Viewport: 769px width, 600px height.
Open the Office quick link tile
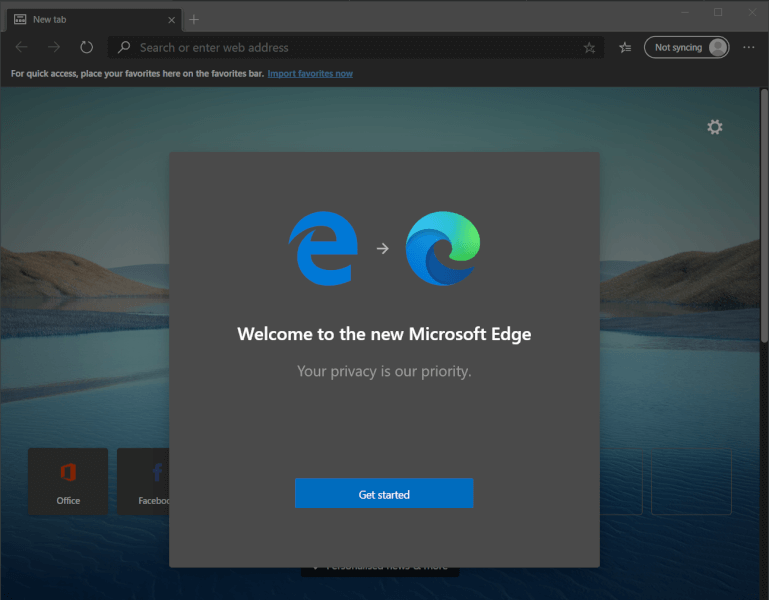68,481
